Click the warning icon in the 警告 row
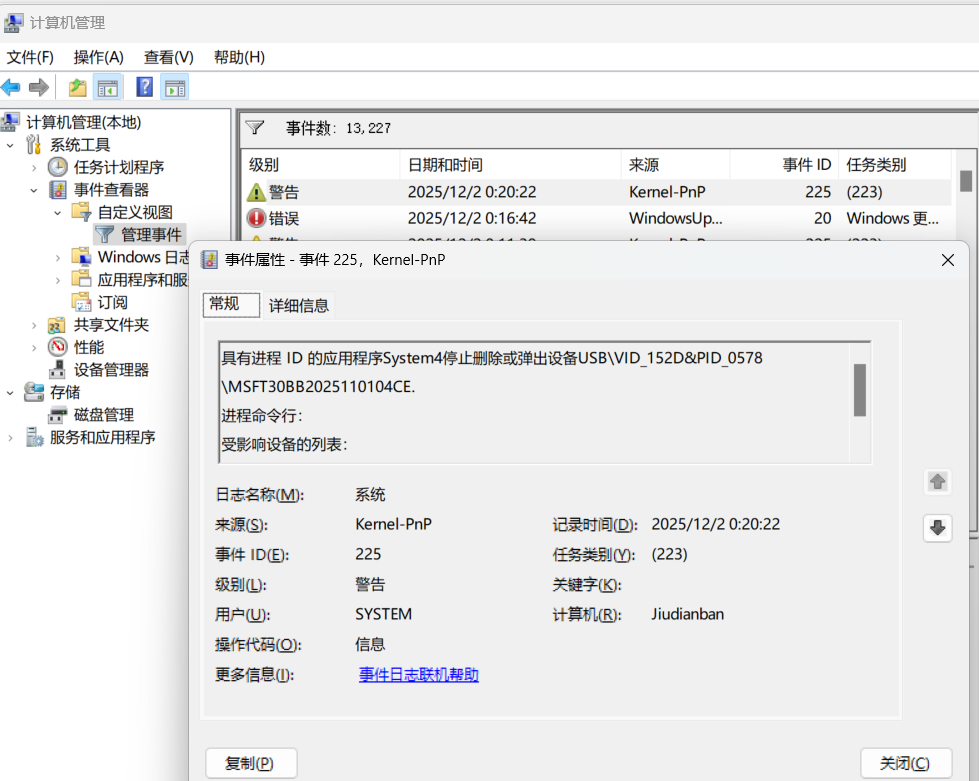 [256, 192]
